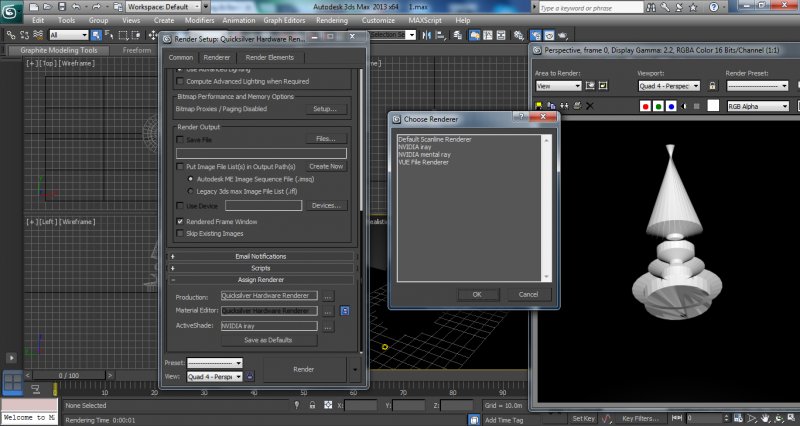Click Save as Defaults button

tap(268, 340)
